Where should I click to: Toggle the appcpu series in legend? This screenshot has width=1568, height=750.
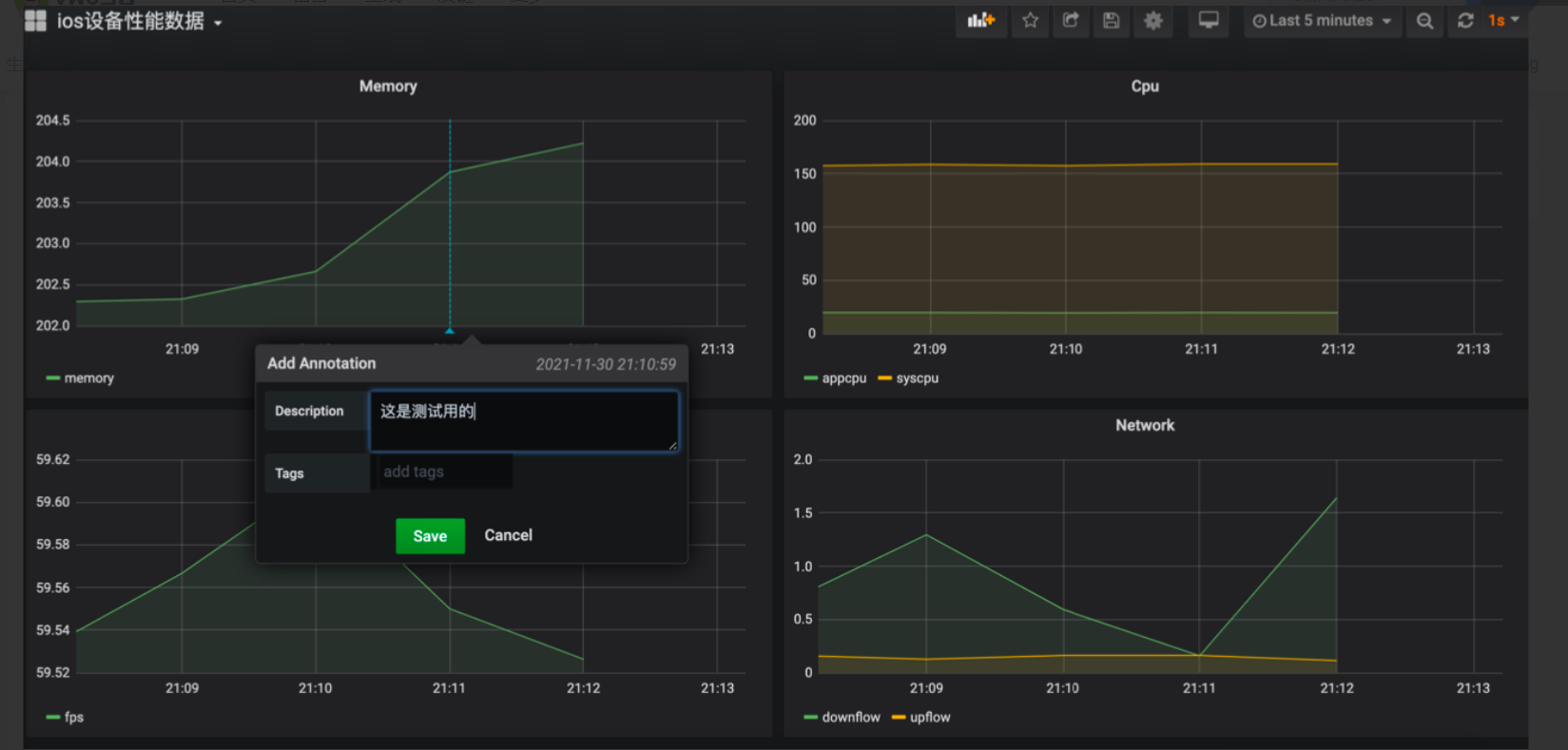(844, 378)
